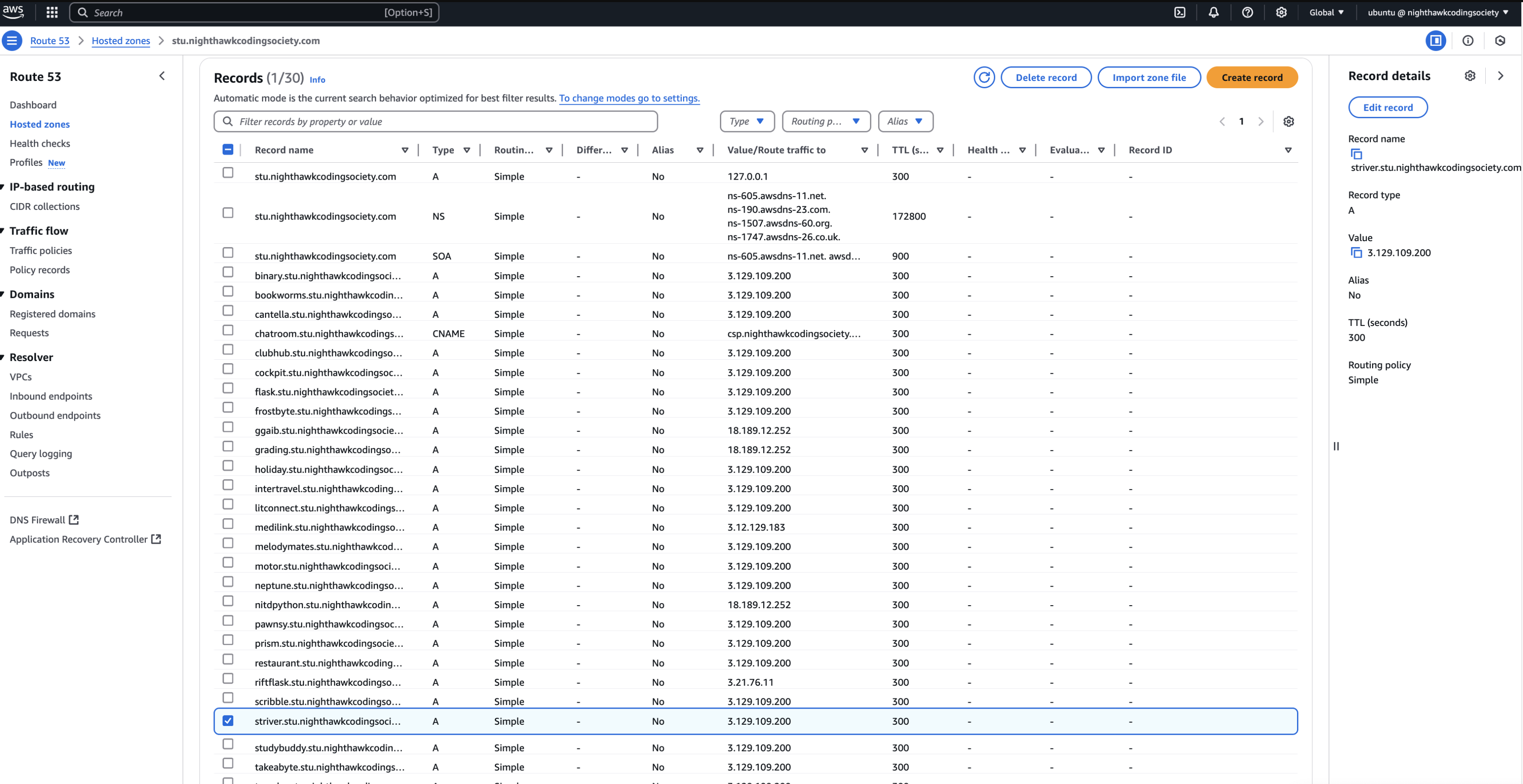Open the Alias filter dropdown

coord(905,121)
